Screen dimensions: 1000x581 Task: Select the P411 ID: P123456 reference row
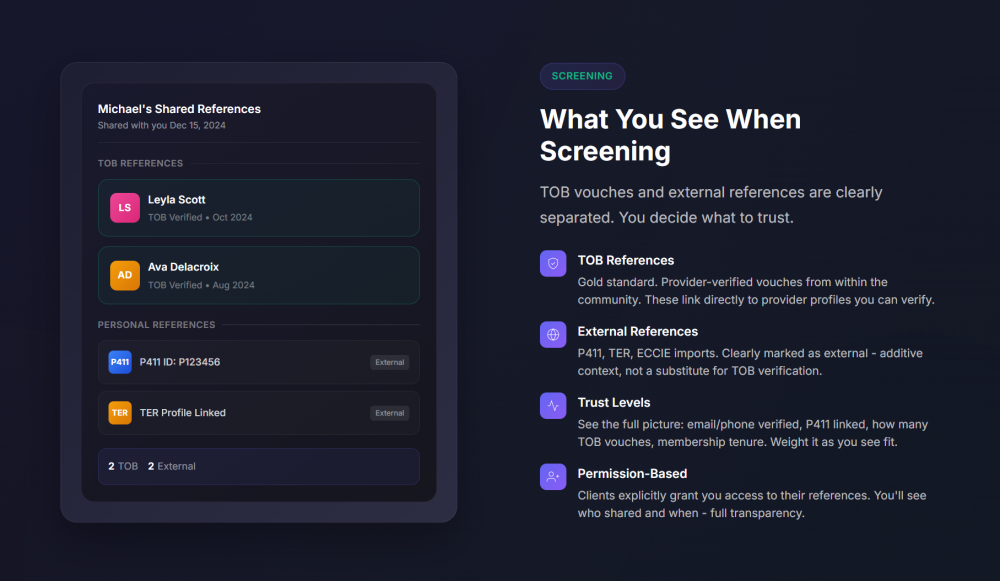click(x=259, y=362)
